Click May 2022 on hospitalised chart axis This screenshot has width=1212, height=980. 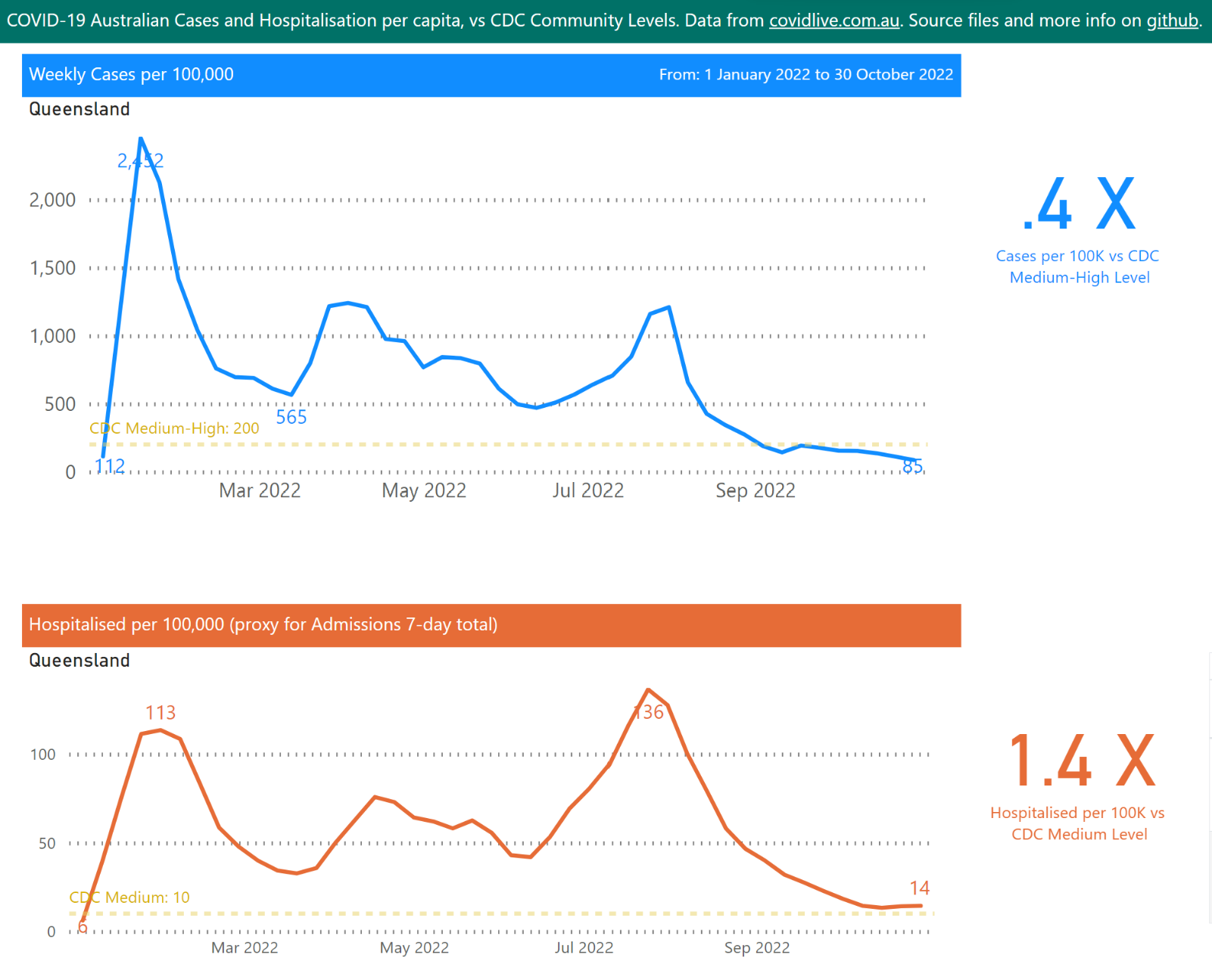pyautogui.click(x=414, y=947)
